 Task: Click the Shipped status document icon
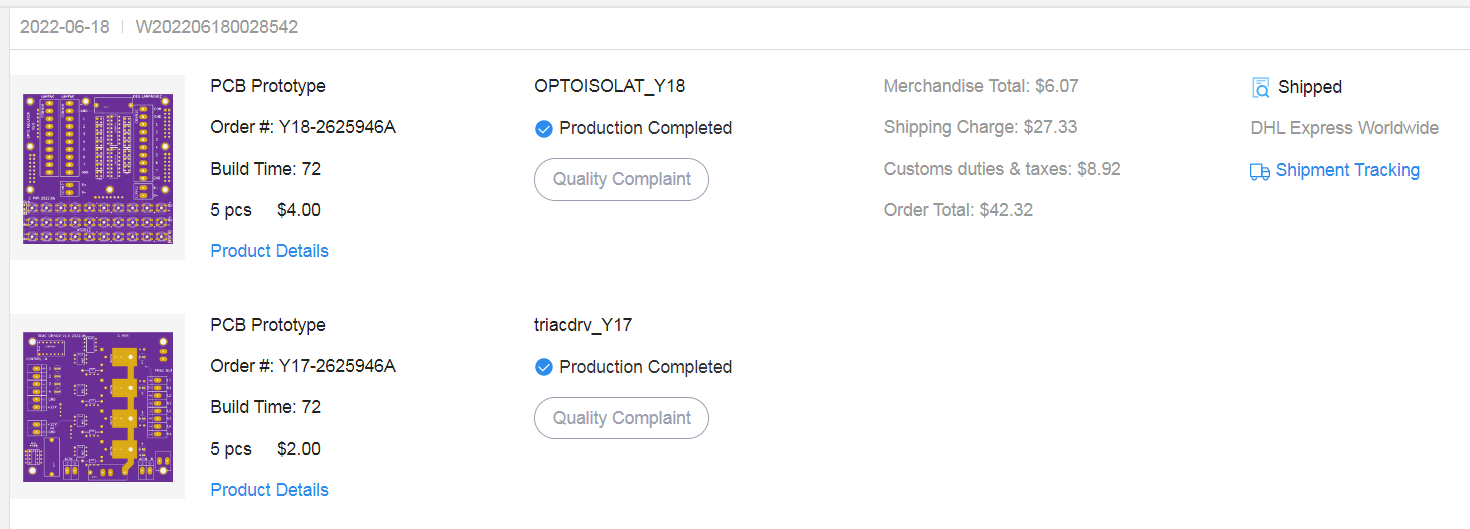click(x=1260, y=88)
